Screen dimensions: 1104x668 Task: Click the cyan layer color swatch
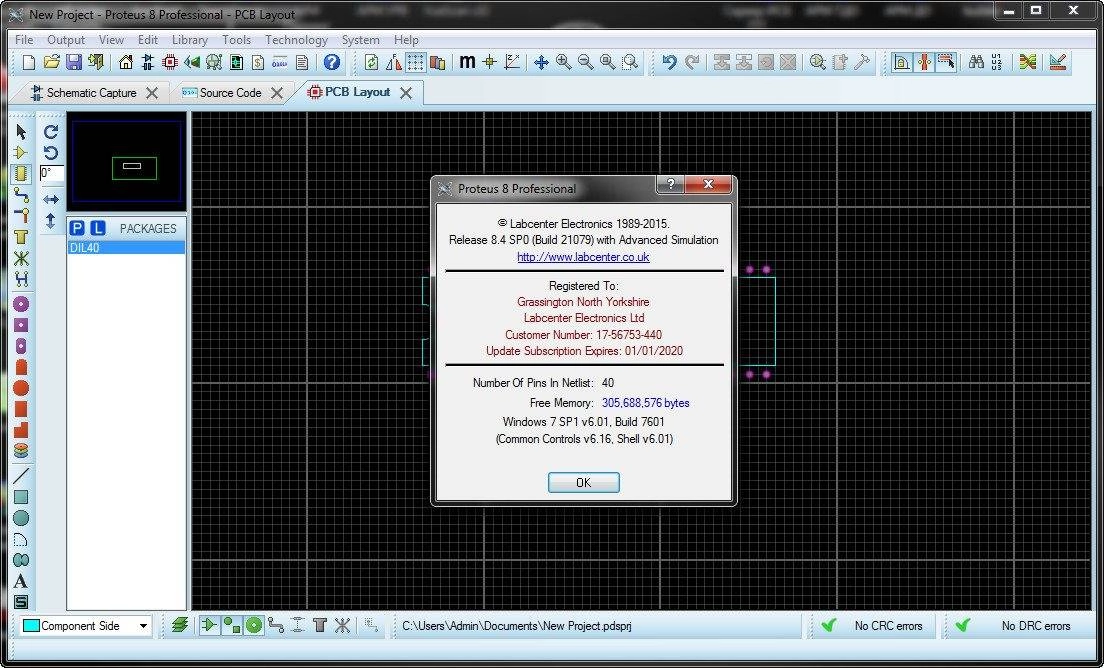[x=30, y=626]
